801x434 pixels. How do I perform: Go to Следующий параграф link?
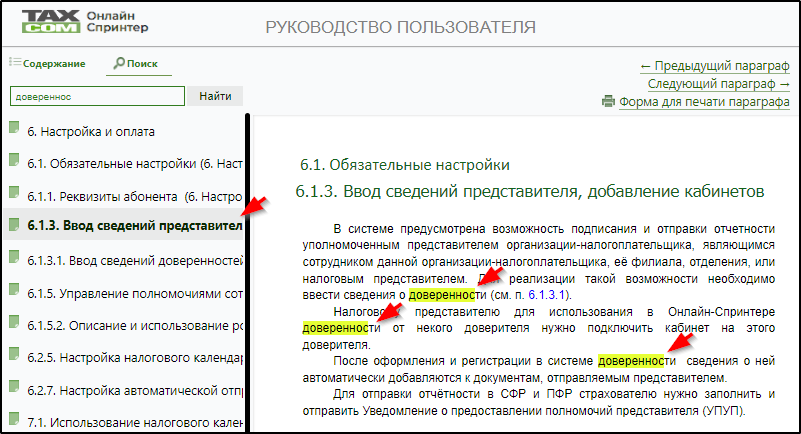718,84
